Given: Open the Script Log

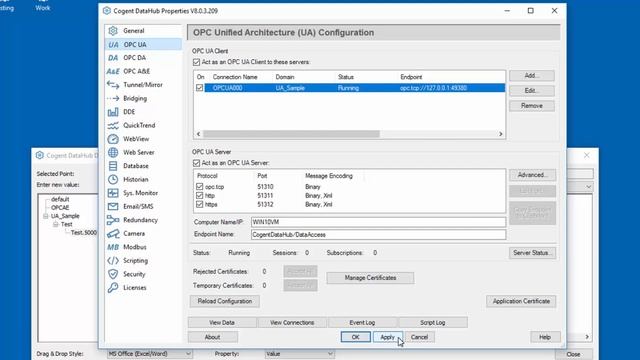Looking at the screenshot, I should coord(433,322).
